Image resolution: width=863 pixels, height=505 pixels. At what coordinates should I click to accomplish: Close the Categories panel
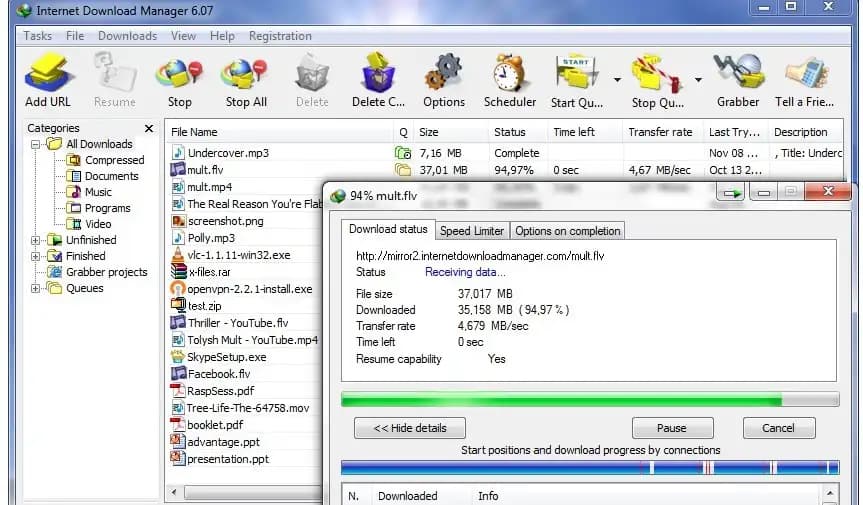pos(149,128)
